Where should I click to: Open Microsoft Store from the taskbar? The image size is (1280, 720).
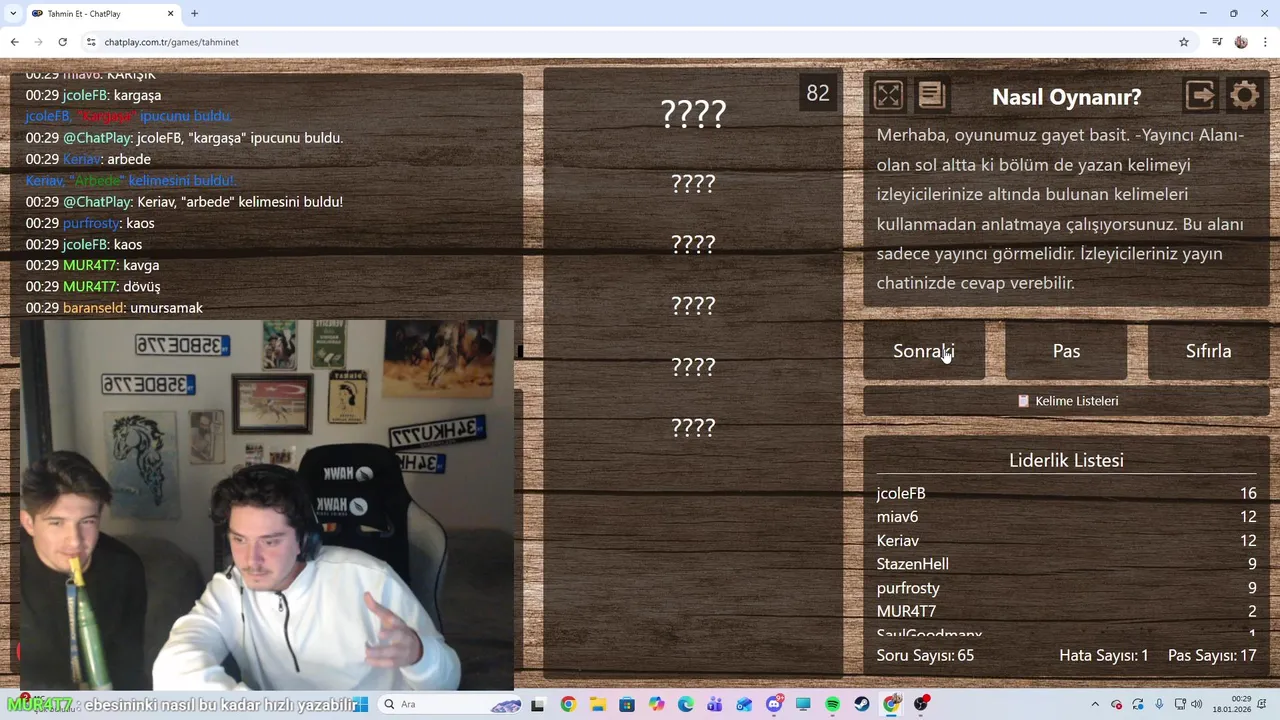627,705
